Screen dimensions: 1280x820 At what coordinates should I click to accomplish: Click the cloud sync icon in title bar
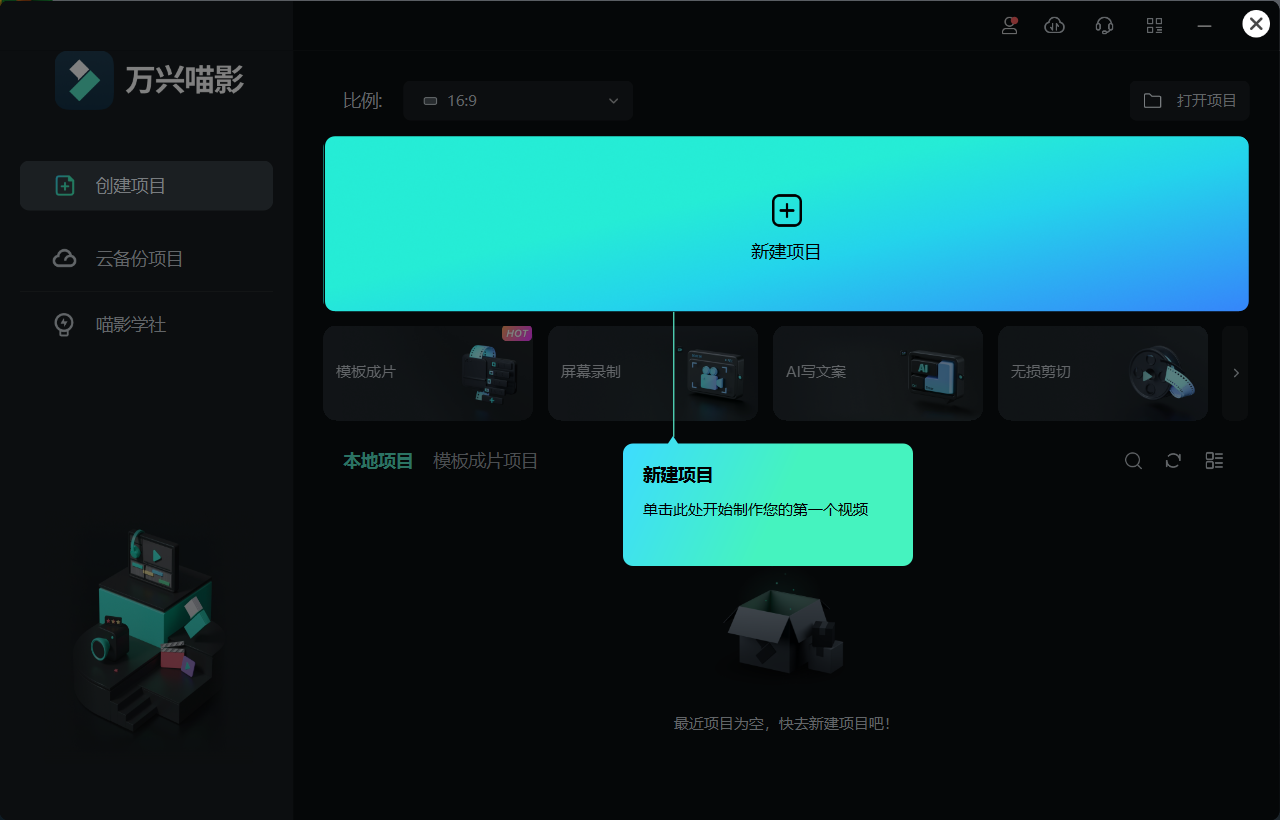(1054, 25)
